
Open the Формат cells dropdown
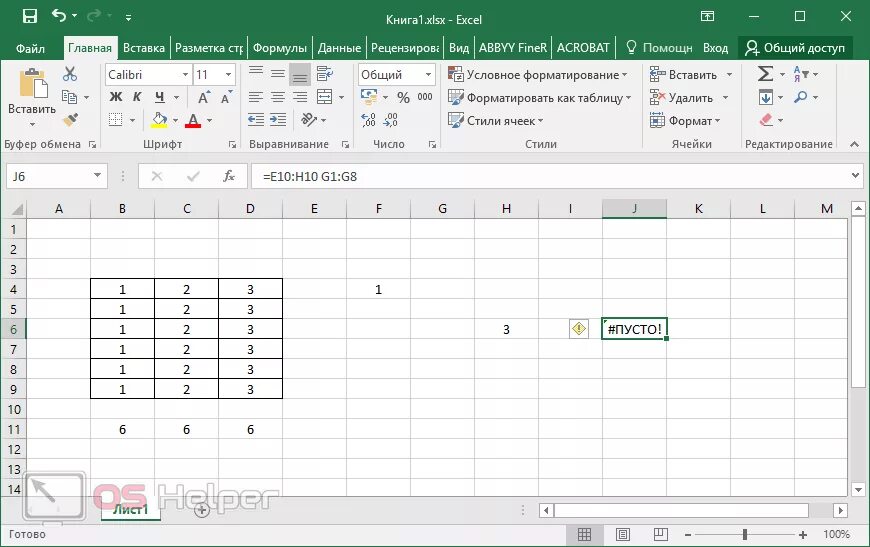[685, 120]
